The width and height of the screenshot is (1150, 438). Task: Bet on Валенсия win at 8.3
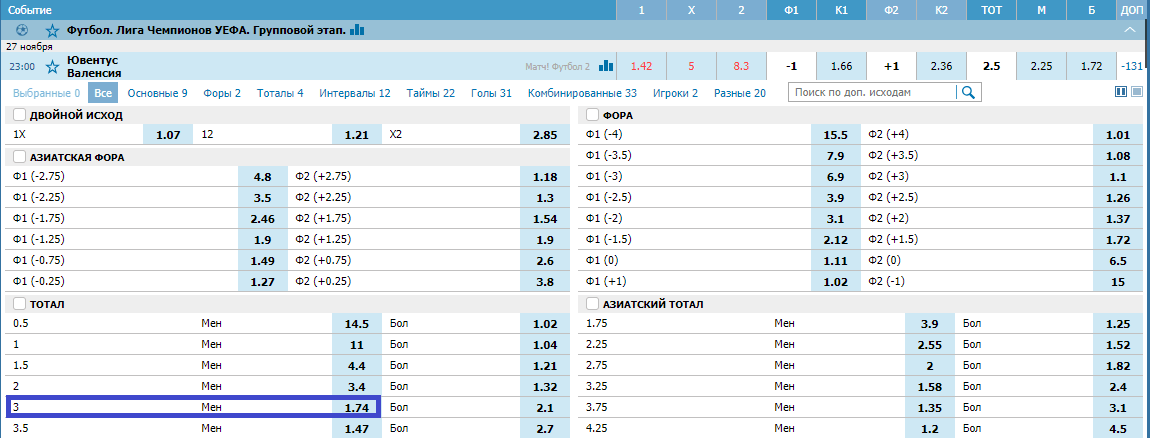[x=741, y=66]
